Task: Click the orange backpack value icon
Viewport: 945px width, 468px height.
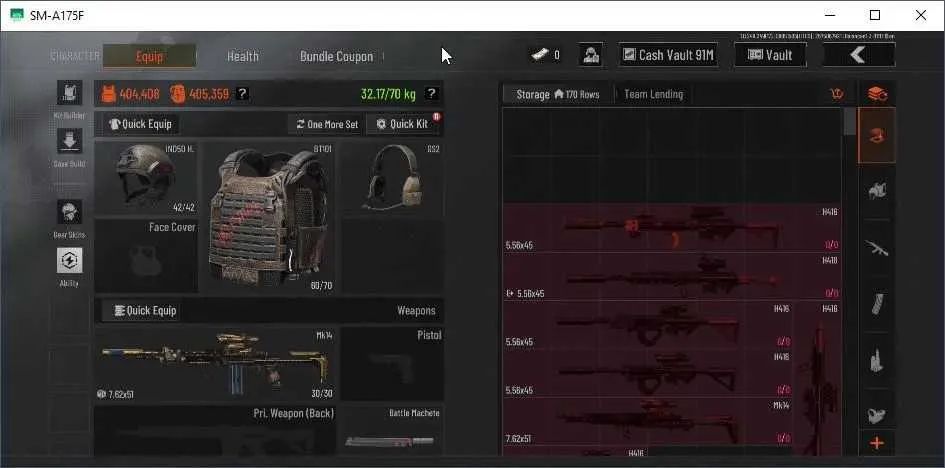Action: click(177, 94)
